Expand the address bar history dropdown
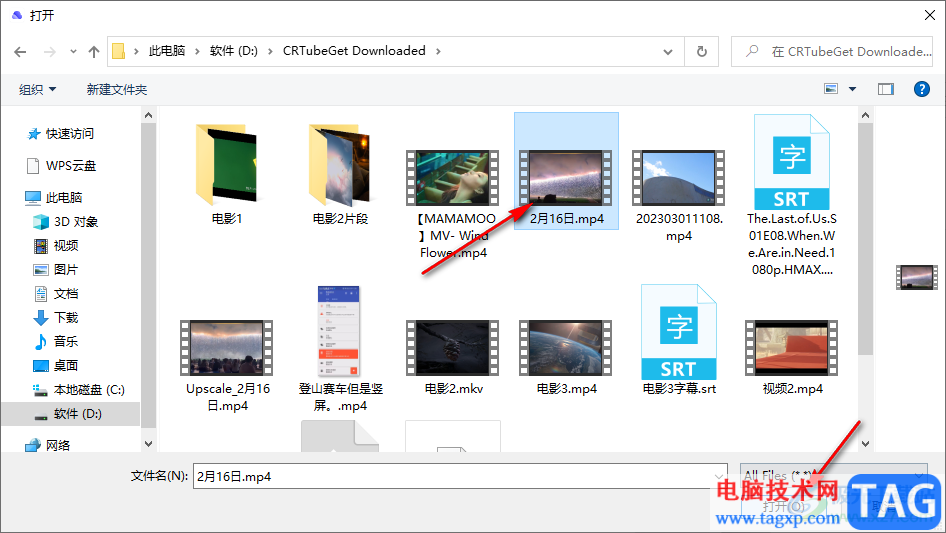This screenshot has height=533, width=946. (x=668, y=51)
